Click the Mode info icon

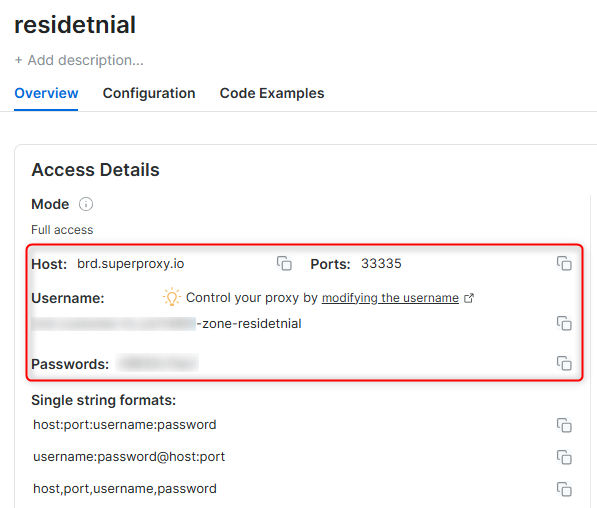click(x=86, y=204)
